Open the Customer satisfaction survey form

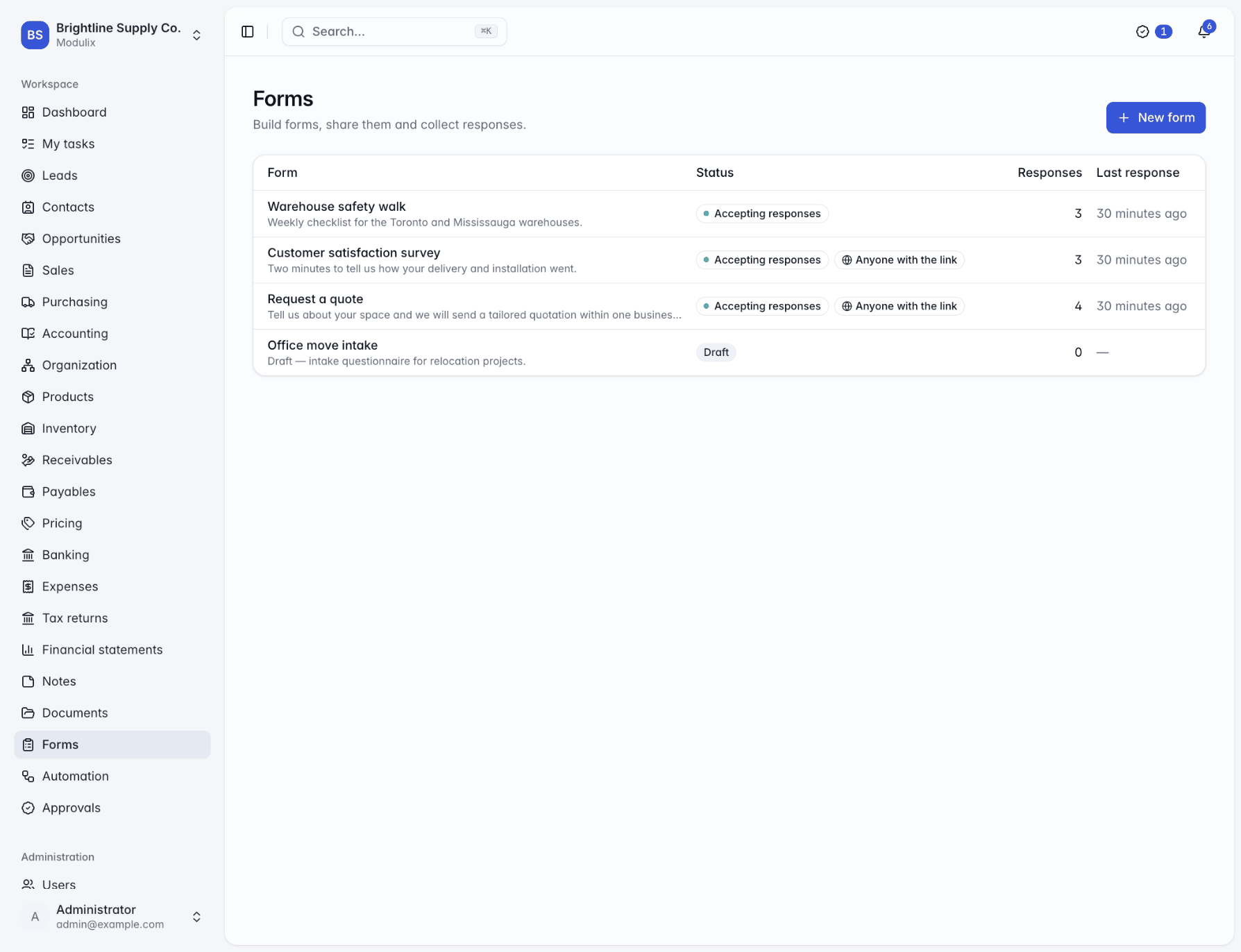point(729,260)
